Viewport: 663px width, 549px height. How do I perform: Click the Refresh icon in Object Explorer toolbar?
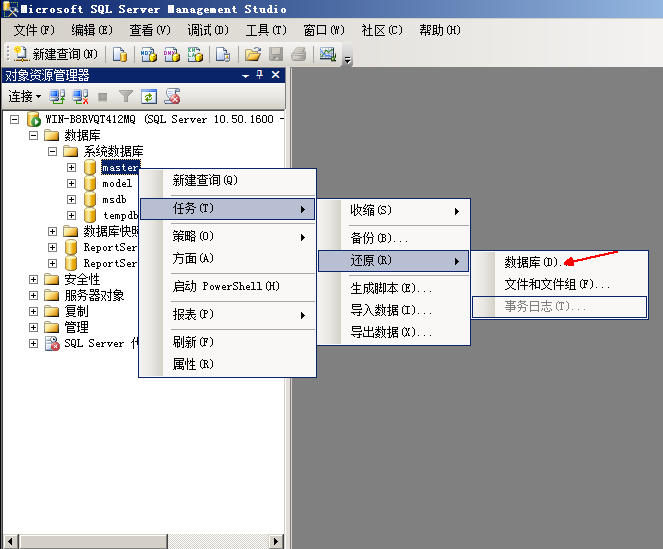[x=149, y=96]
